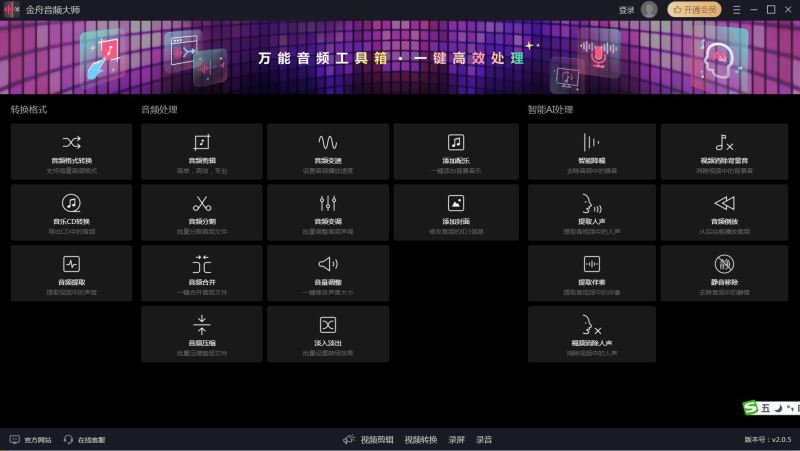Image resolution: width=800 pixels, height=451 pixels.
Task: Open the 淡入淡出 fade in/out tool
Action: click(x=328, y=334)
